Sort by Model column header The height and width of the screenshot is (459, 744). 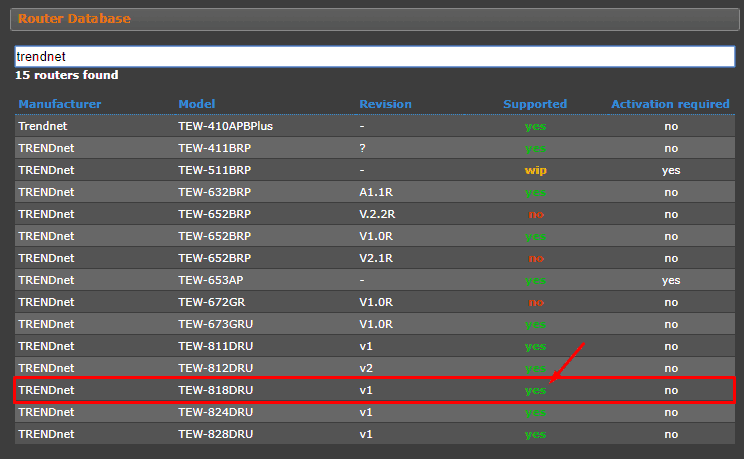(x=196, y=104)
